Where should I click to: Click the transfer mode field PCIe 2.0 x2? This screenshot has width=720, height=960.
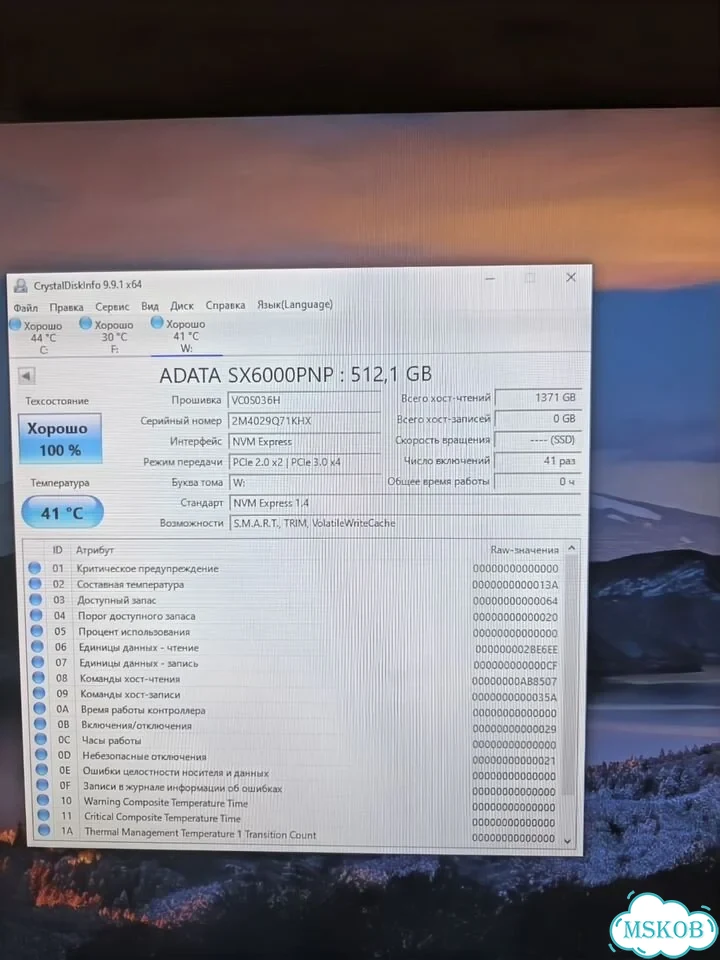click(304, 462)
